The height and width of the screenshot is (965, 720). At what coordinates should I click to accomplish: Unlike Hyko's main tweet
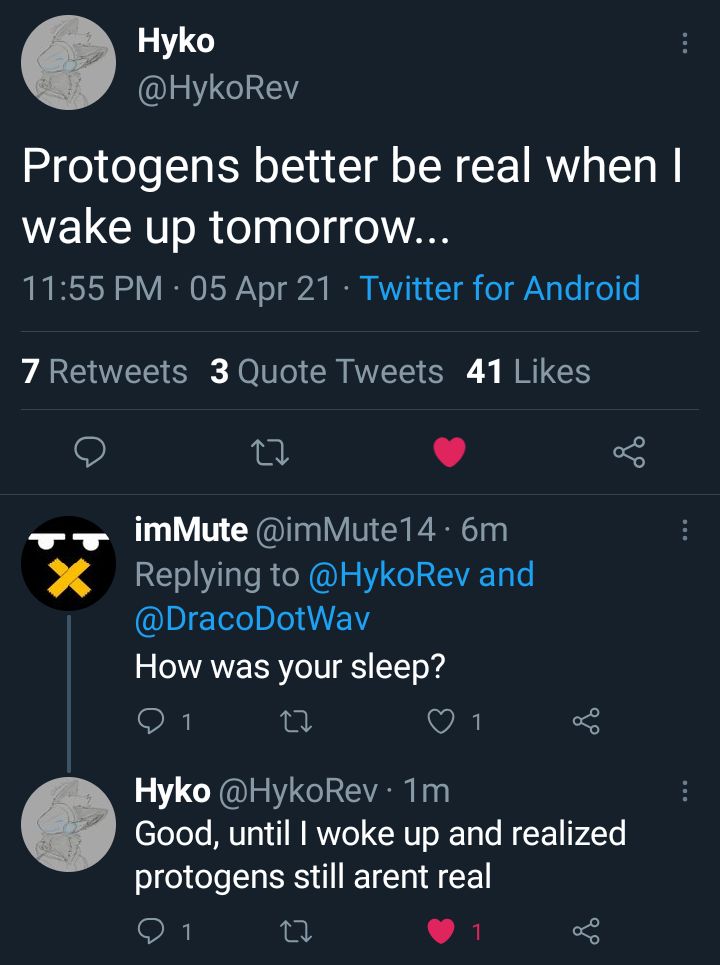(450, 450)
